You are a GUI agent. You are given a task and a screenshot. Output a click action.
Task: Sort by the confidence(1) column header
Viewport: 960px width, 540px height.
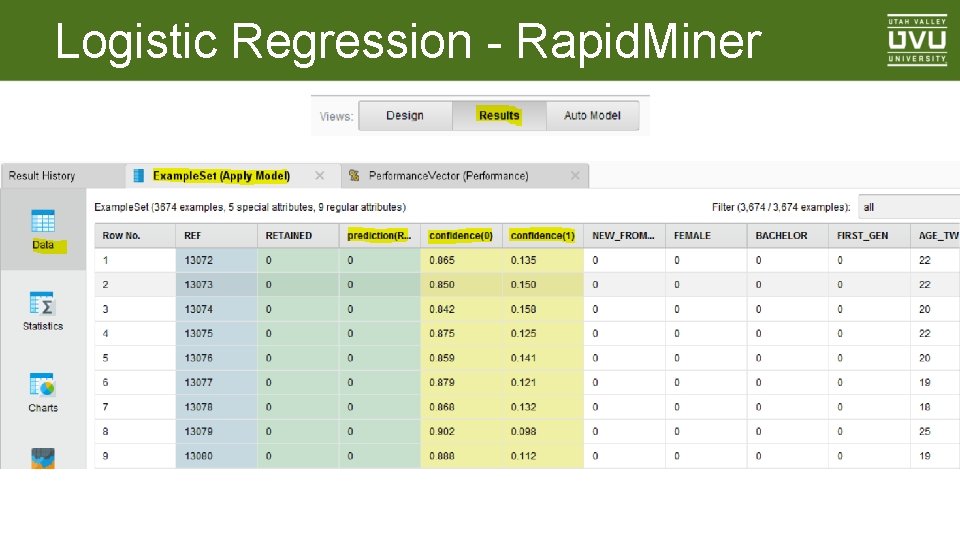click(x=542, y=236)
